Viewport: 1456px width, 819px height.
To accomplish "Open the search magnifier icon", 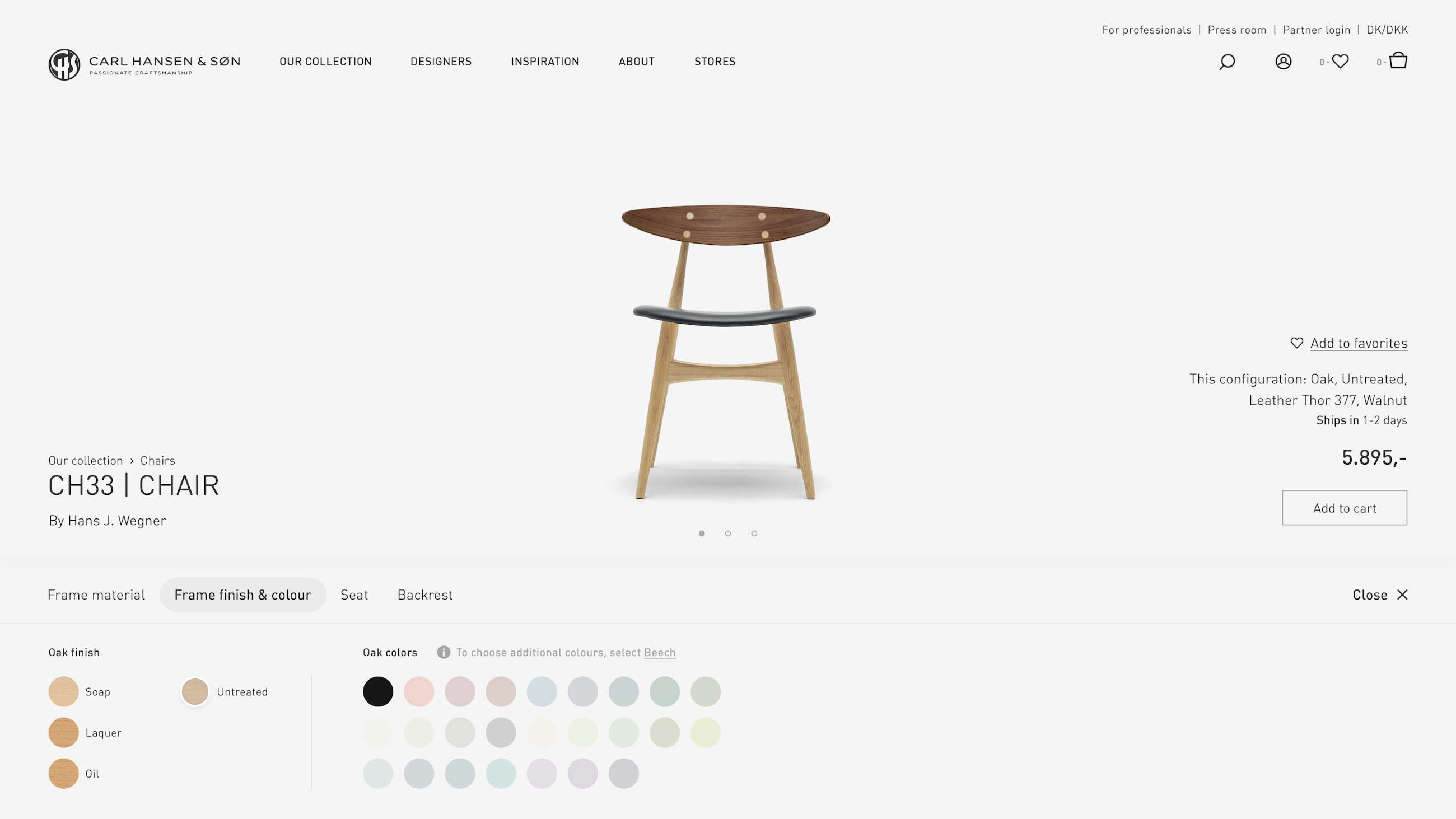I will 1226,61.
